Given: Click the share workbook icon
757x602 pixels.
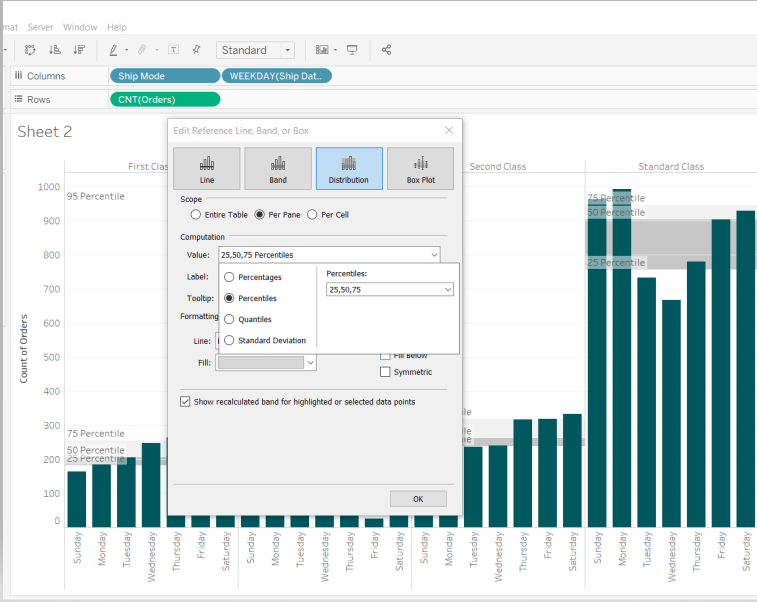Looking at the screenshot, I should (386, 50).
